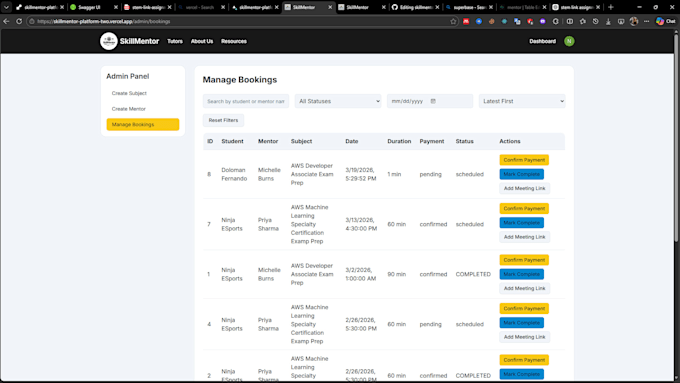This screenshot has height=383, width=680.
Task: Open browser settings ellipsis menu
Action: (x=647, y=21)
